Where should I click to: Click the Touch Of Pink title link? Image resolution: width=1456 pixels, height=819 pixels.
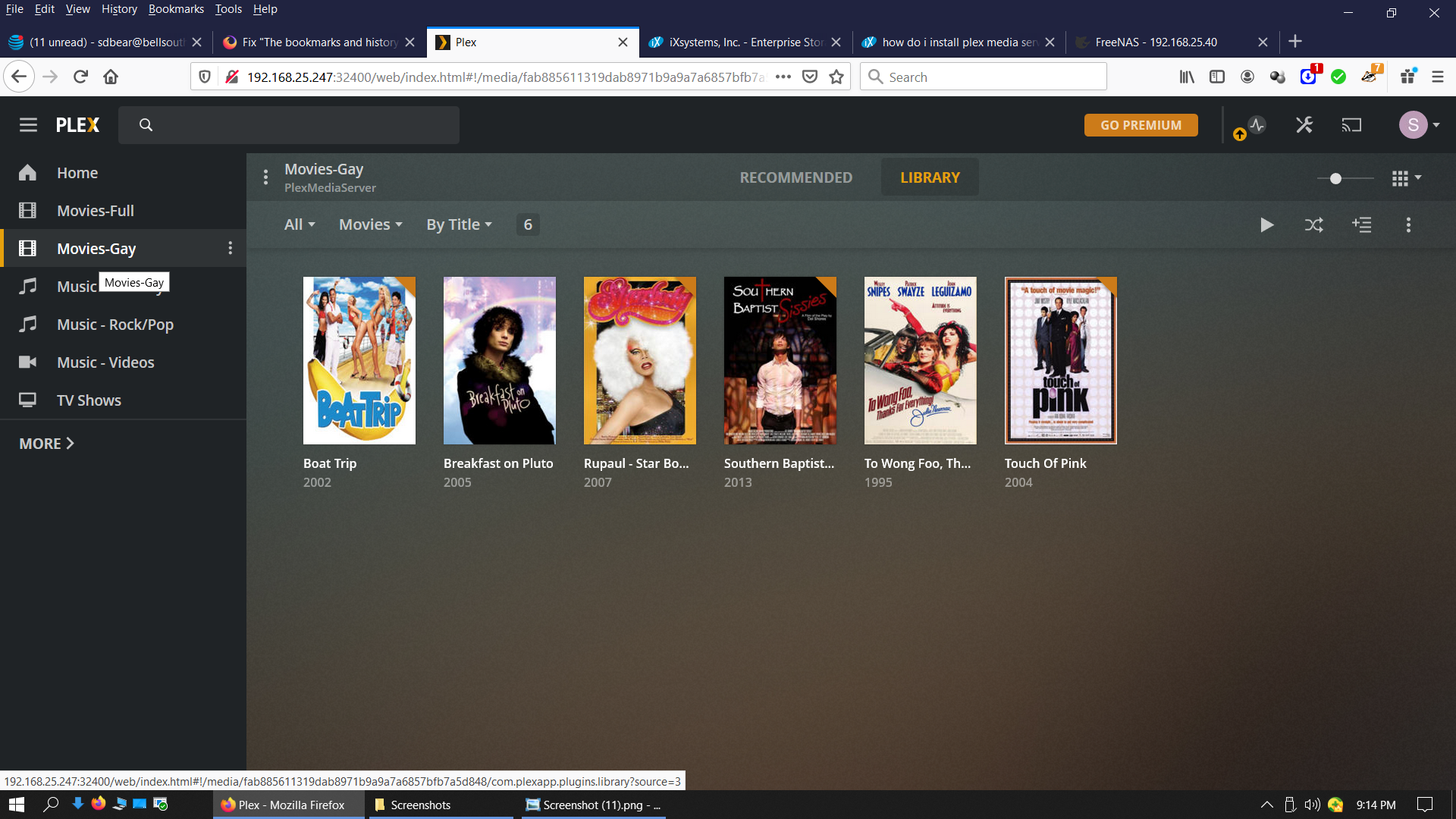pyautogui.click(x=1045, y=463)
